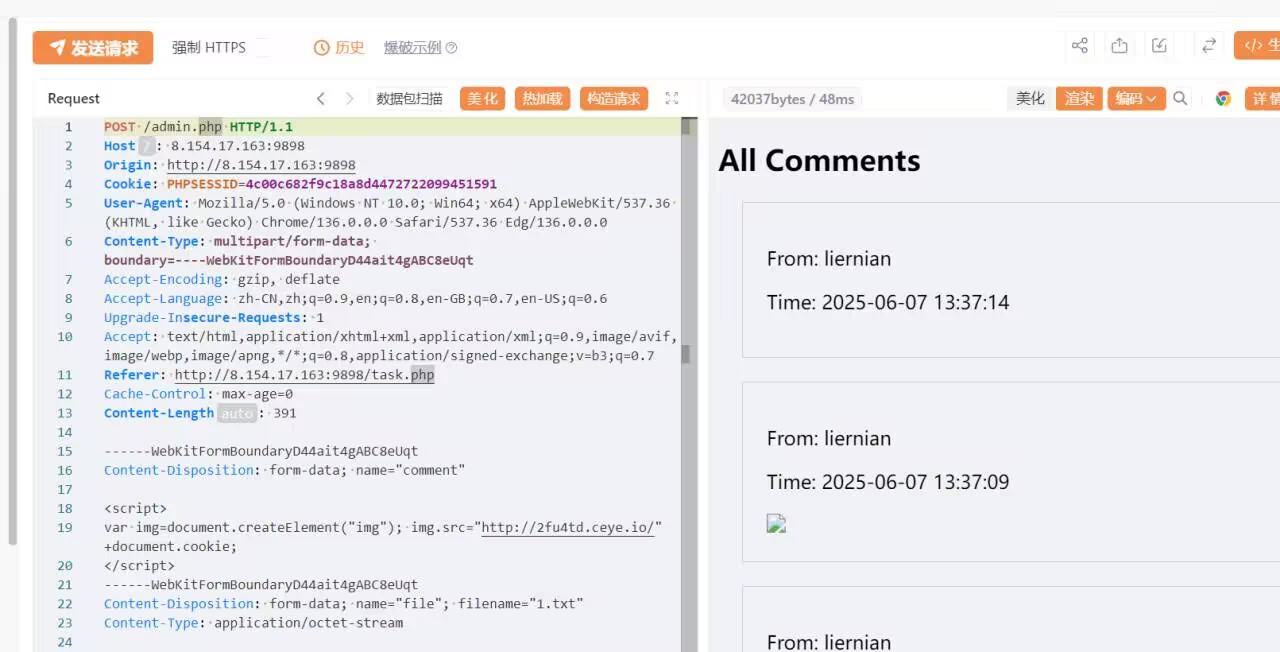Open the 编码 encoding dropdown
The width and height of the screenshot is (1280, 652).
click(x=1136, y=98)
